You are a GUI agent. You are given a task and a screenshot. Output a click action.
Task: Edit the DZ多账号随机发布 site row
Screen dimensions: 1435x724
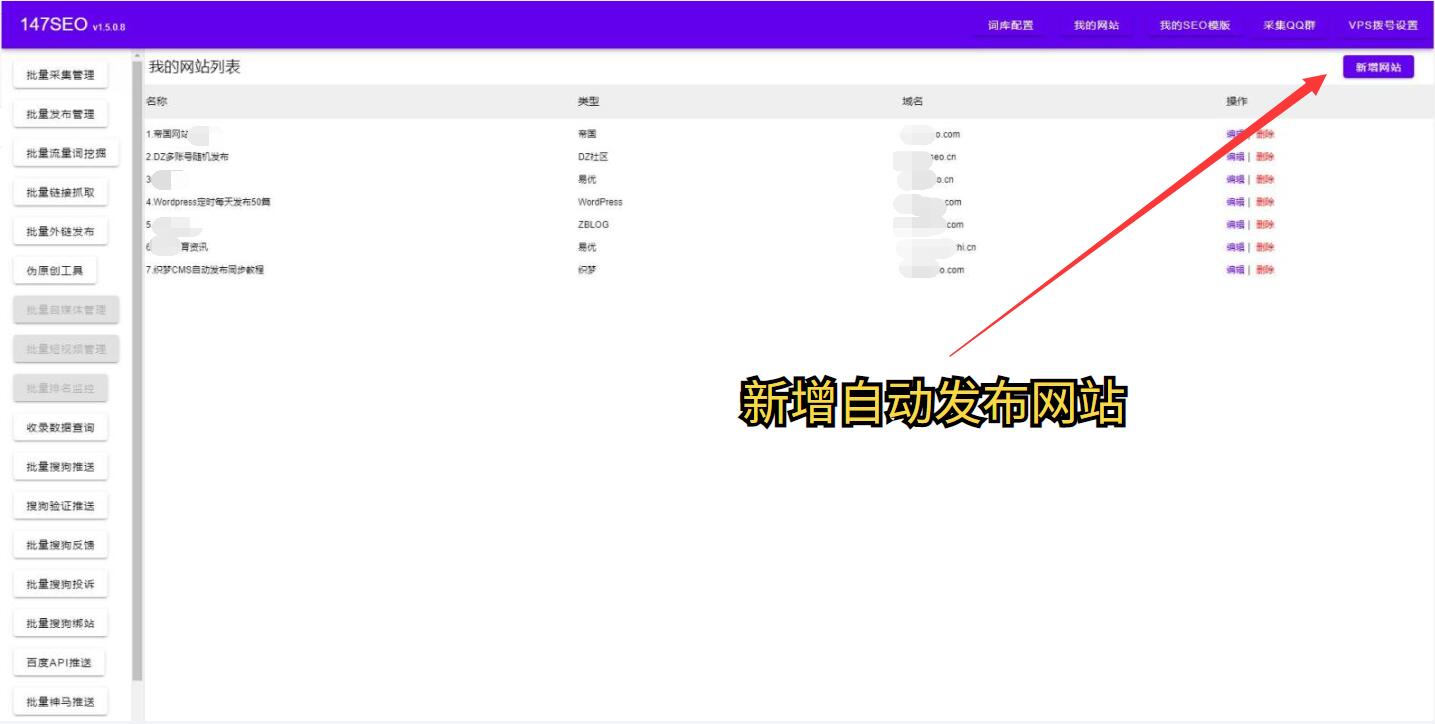pos(1236,157)
